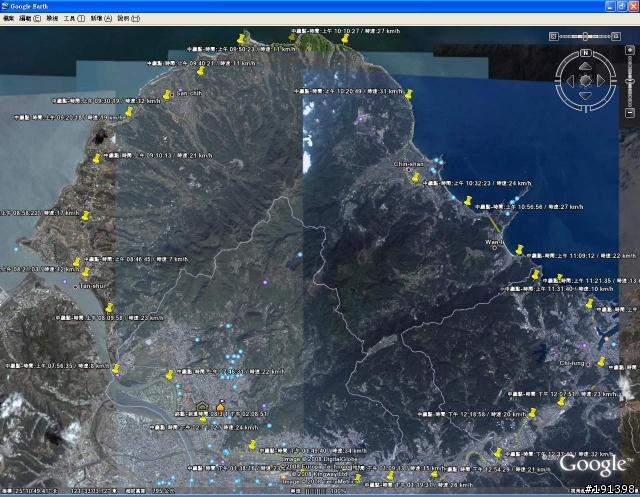Select the yellow pushpin labeled 10:10:27
Screen dimensions: 640x497
[x=345, y=39]
